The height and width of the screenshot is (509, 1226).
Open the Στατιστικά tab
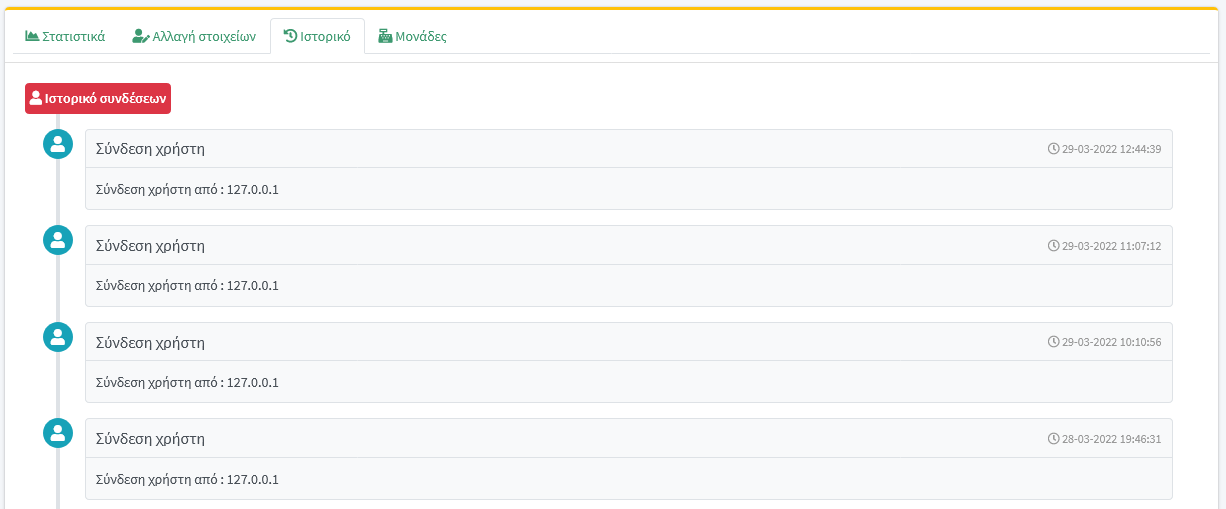(x=65, y=36)
